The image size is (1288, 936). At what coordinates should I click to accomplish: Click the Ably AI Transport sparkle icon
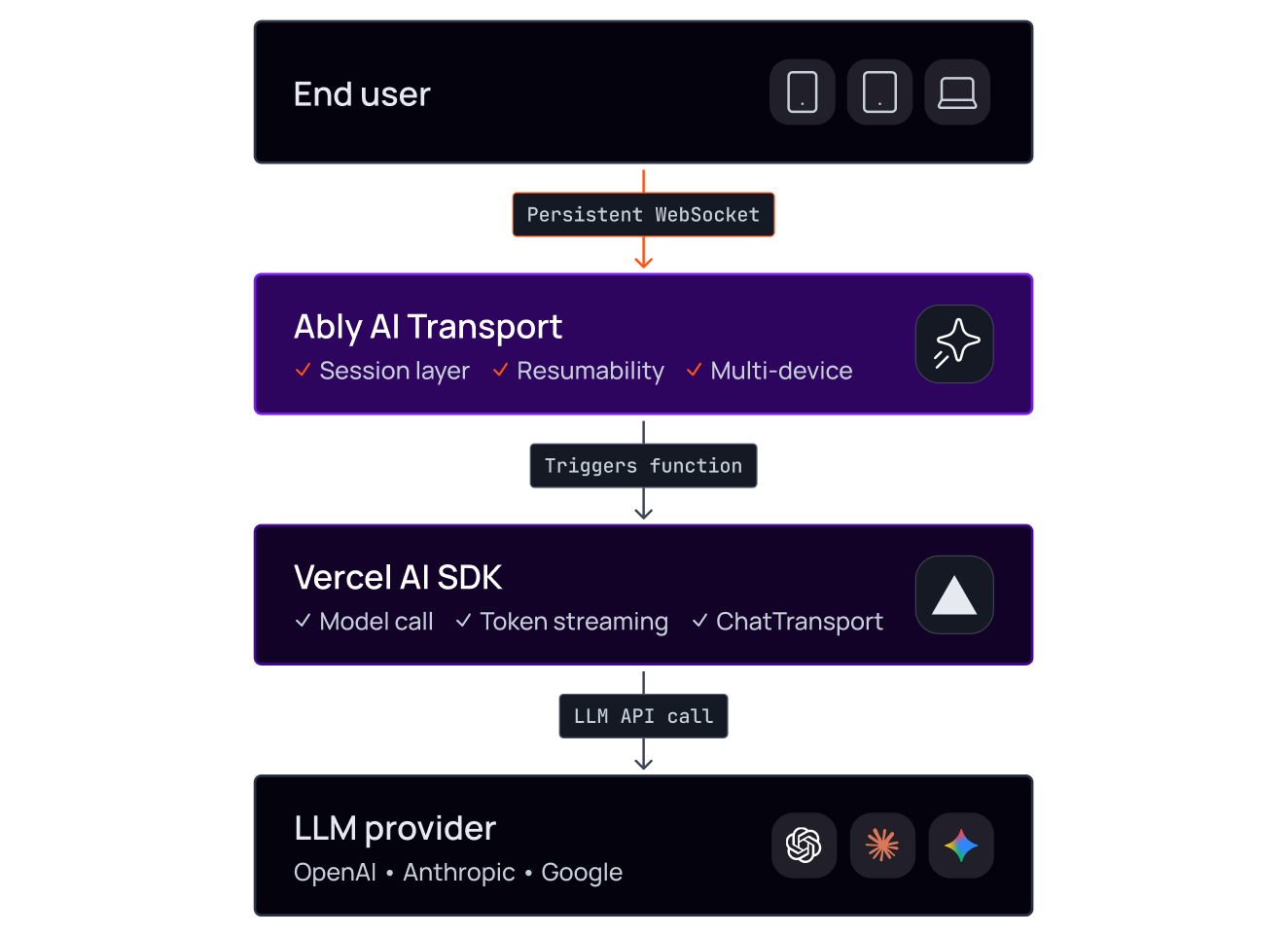coord(954,344)
